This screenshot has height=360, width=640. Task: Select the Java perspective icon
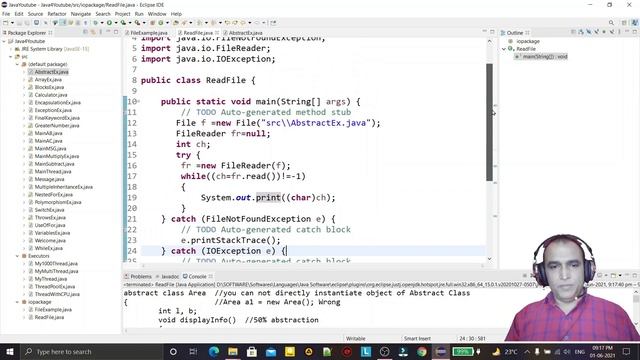pyautogui.click(x=635, y=23)
